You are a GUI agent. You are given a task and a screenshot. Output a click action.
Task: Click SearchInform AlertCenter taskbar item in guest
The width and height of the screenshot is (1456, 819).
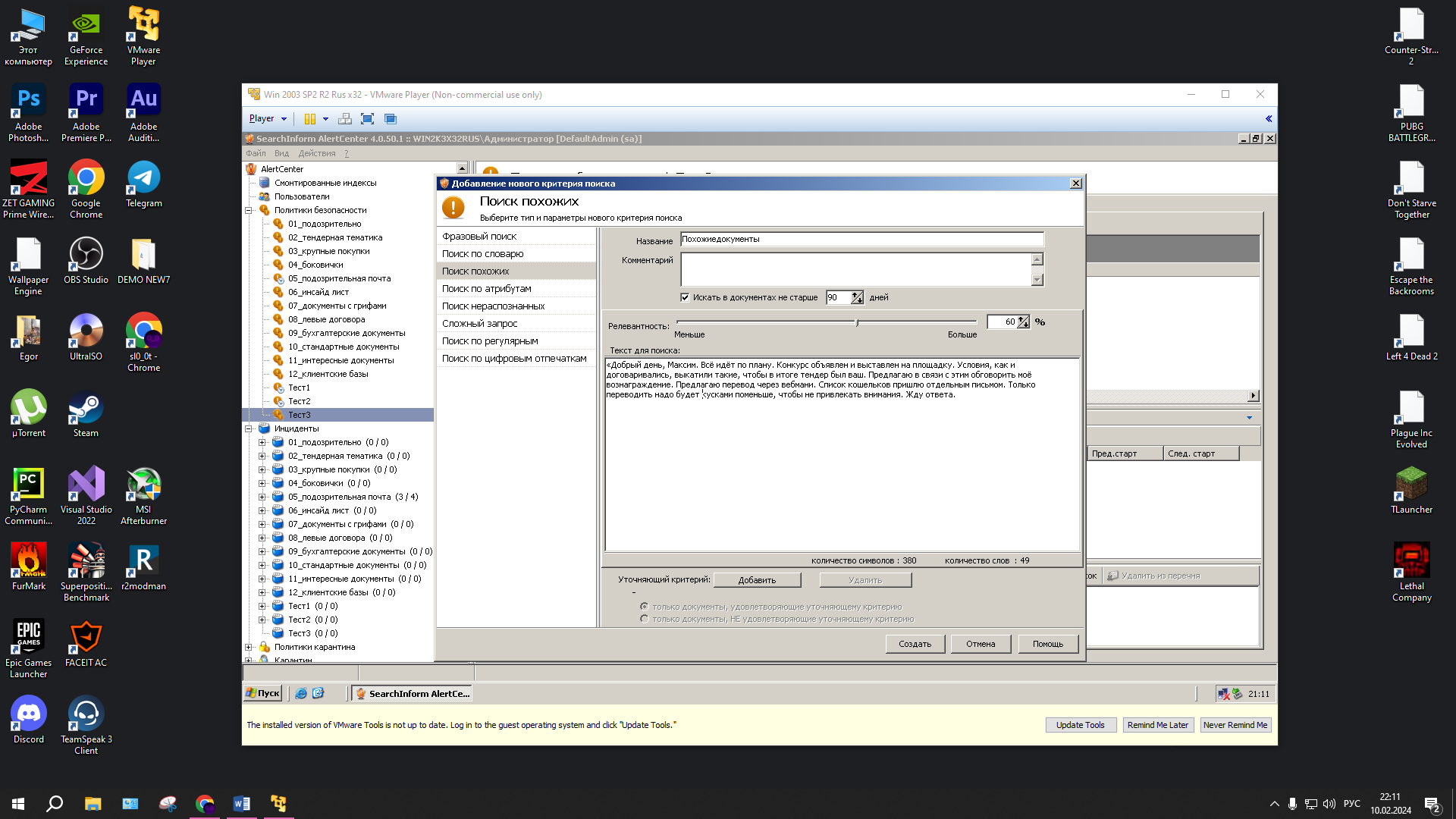pyautogui.click(x=413, y=693)
